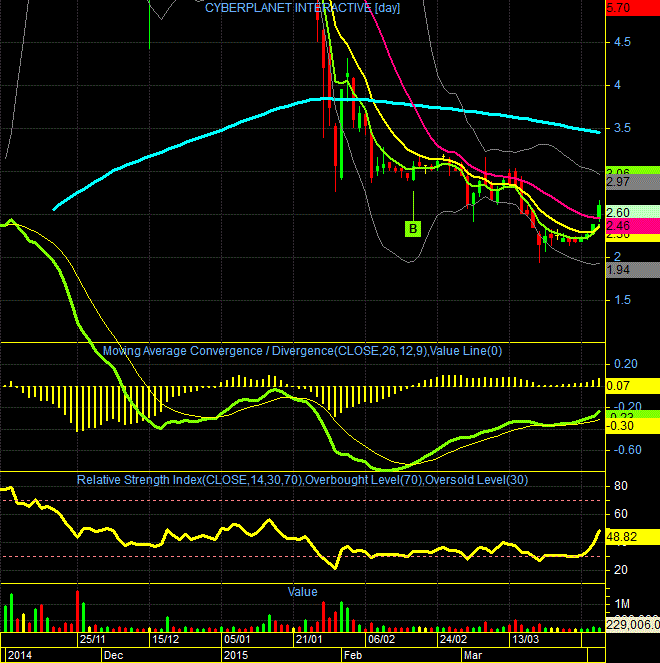The image size is (660, 663).
Task: Click the 2014 year label
Action: coord(20,655)
